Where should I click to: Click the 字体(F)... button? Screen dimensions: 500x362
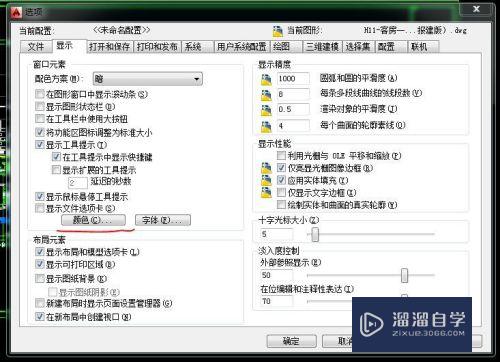coord(163,220)
